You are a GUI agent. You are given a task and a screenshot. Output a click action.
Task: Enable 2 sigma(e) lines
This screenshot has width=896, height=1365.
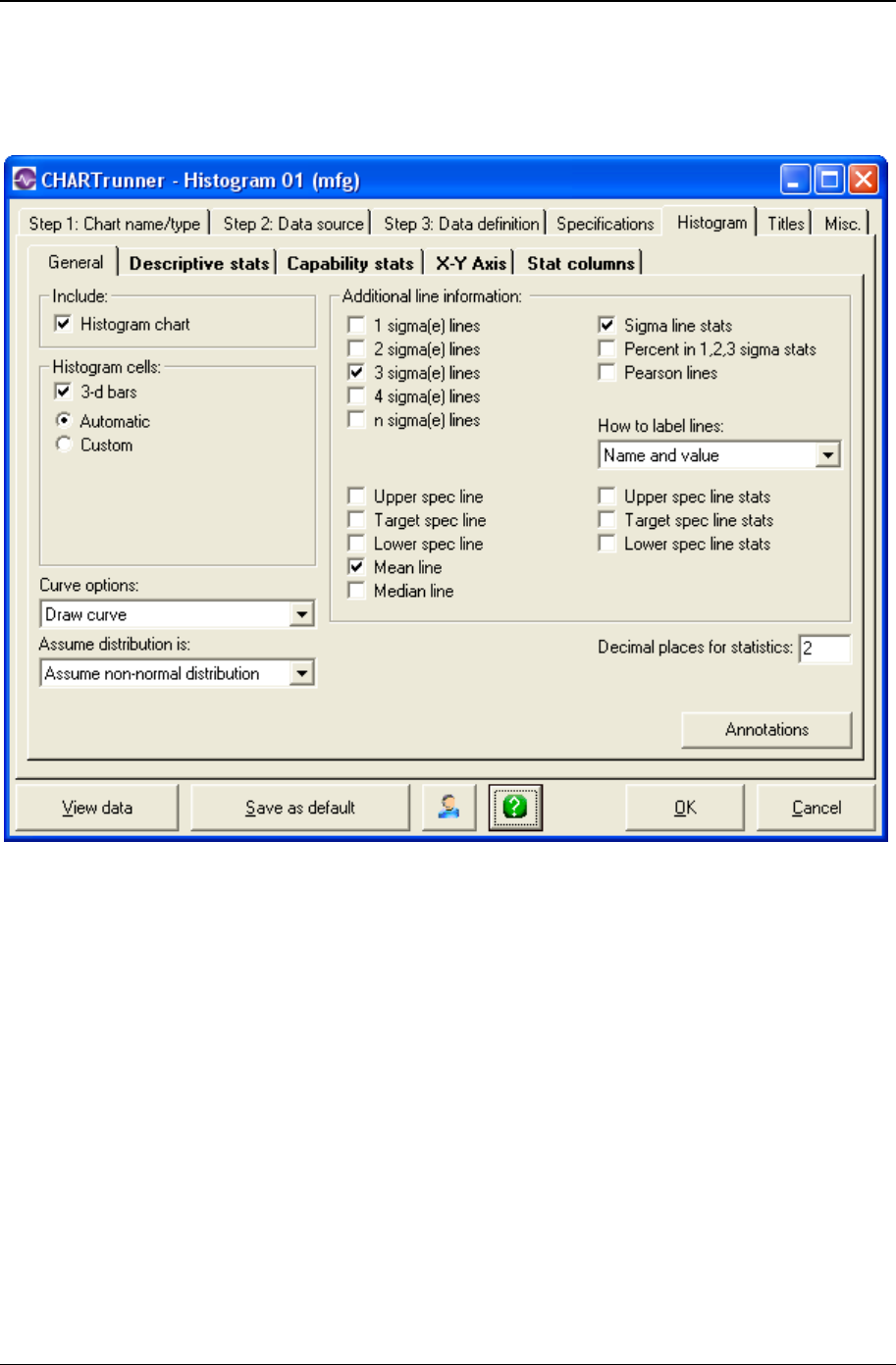tap(356, 349)
